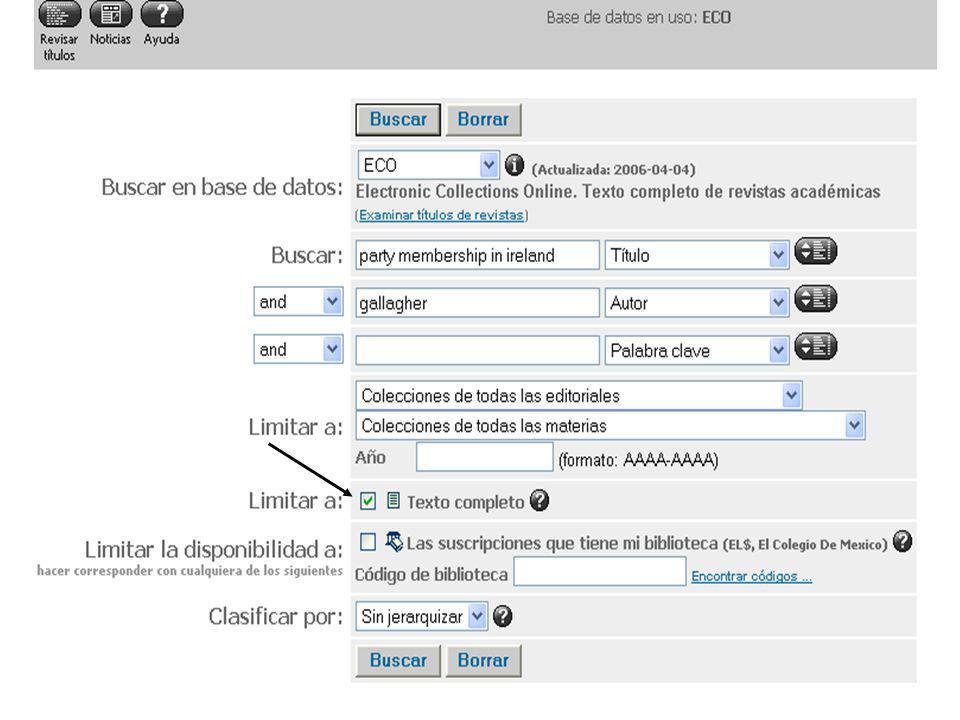
Task: Open the Autor search field type dropdown
Action: (x=697, y=303)
